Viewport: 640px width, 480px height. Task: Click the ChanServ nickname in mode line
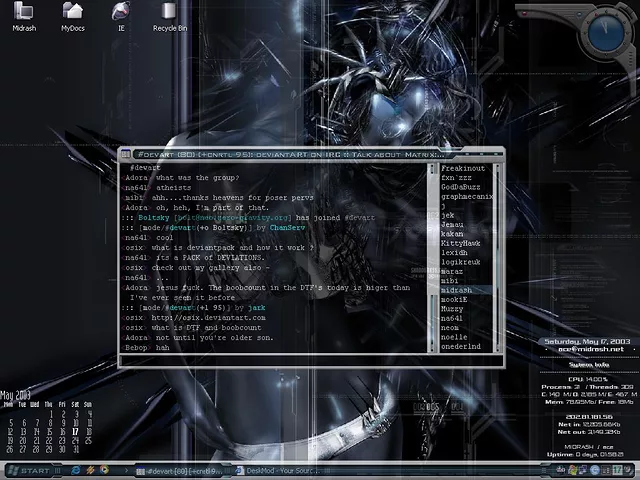pyautogui.click(x=287, y=228)
